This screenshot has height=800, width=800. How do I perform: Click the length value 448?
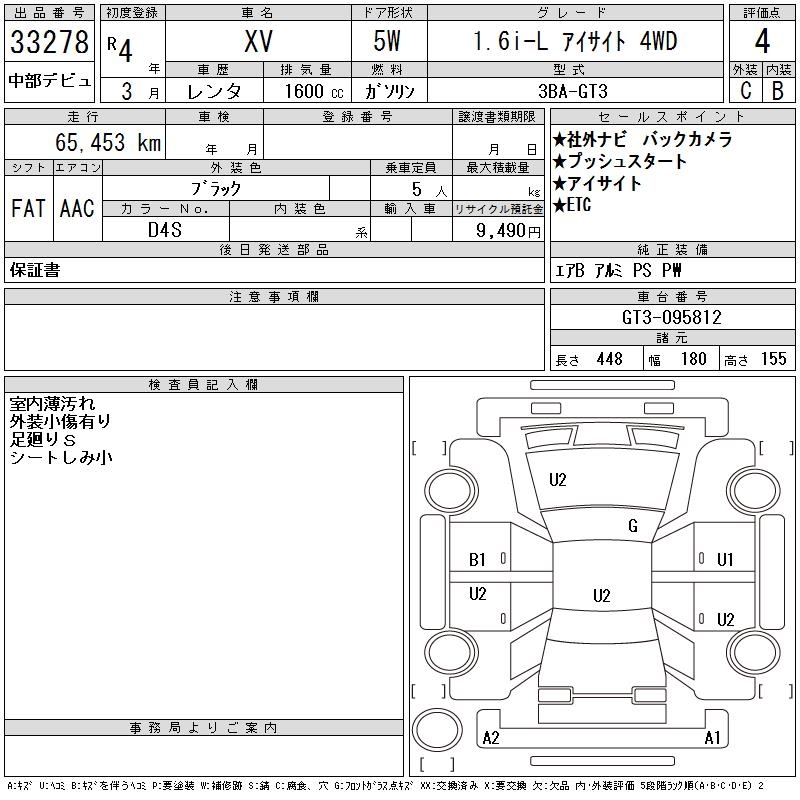(x=609, y=359)
